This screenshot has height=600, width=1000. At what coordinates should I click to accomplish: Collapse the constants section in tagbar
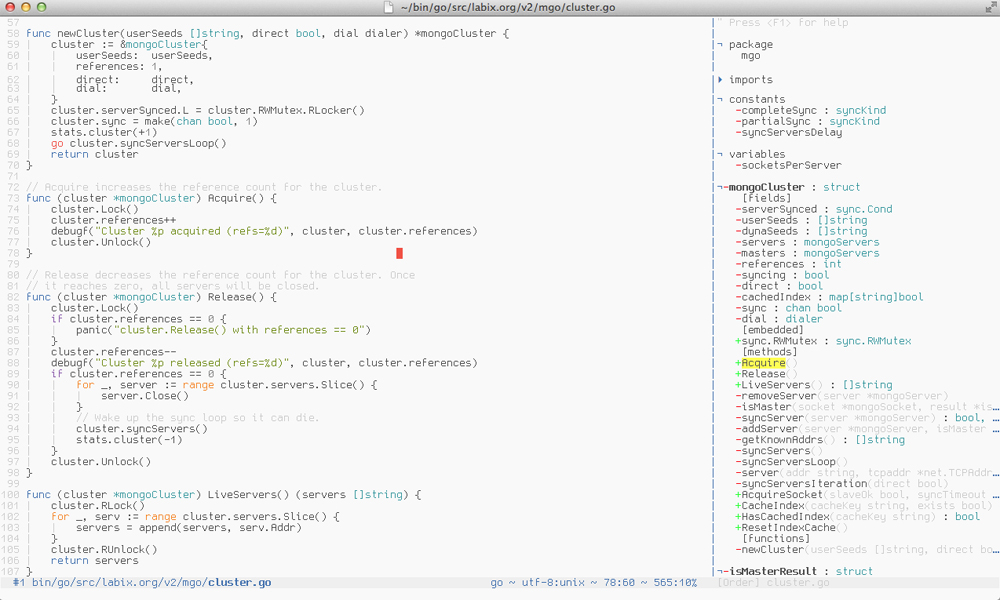720,99
